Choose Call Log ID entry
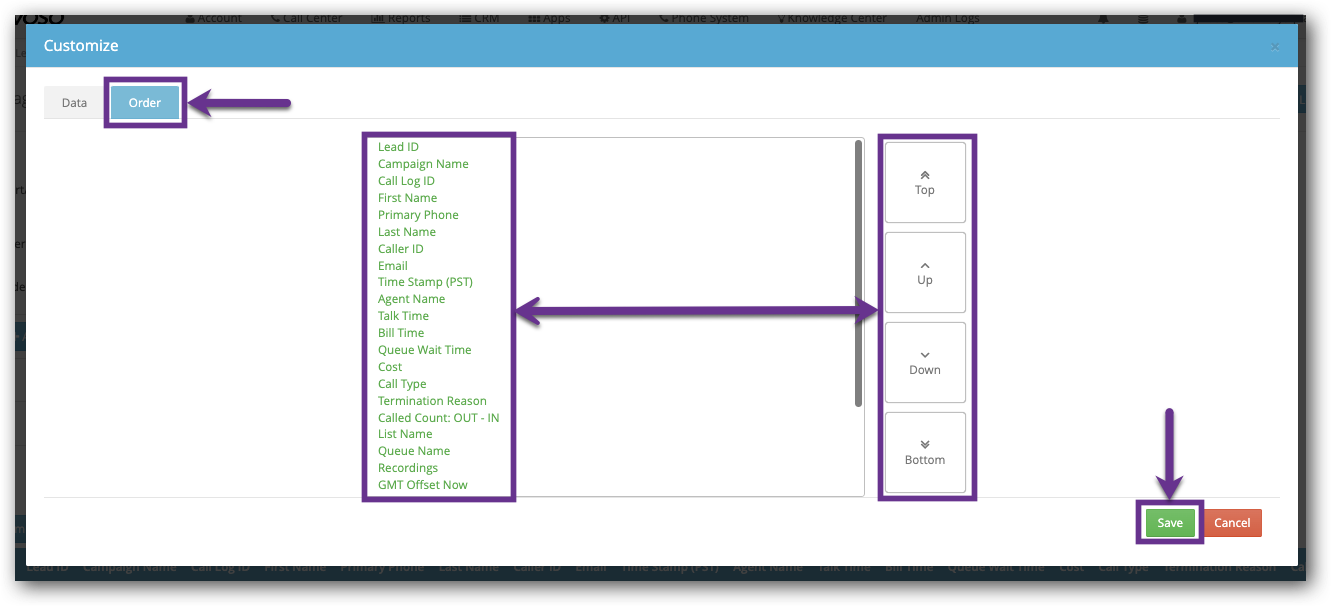The height and width of the screenshot is (606, 1331). tap(406, 181)
